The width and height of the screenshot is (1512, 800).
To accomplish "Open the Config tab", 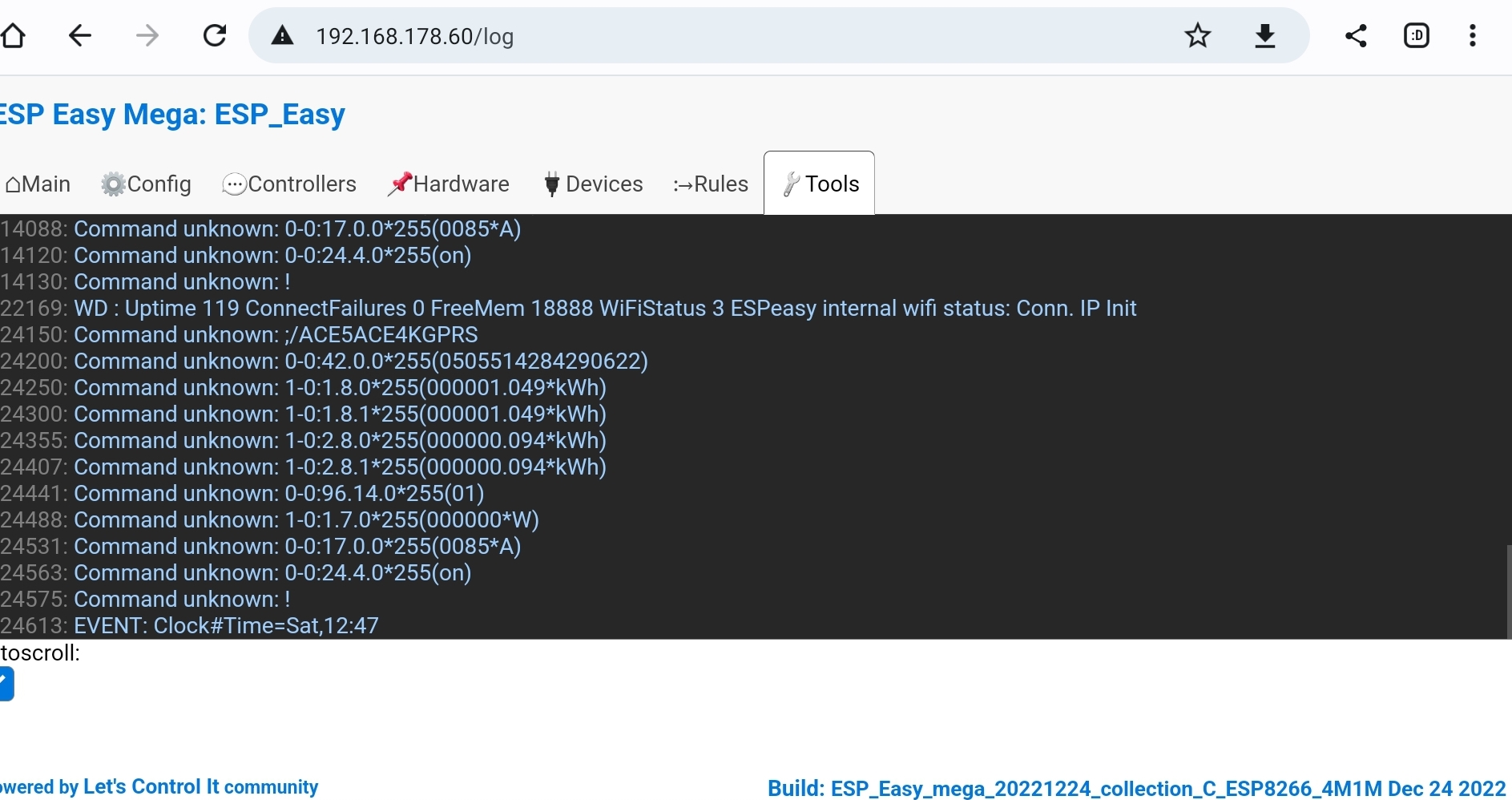I will (x=146, y=184).
